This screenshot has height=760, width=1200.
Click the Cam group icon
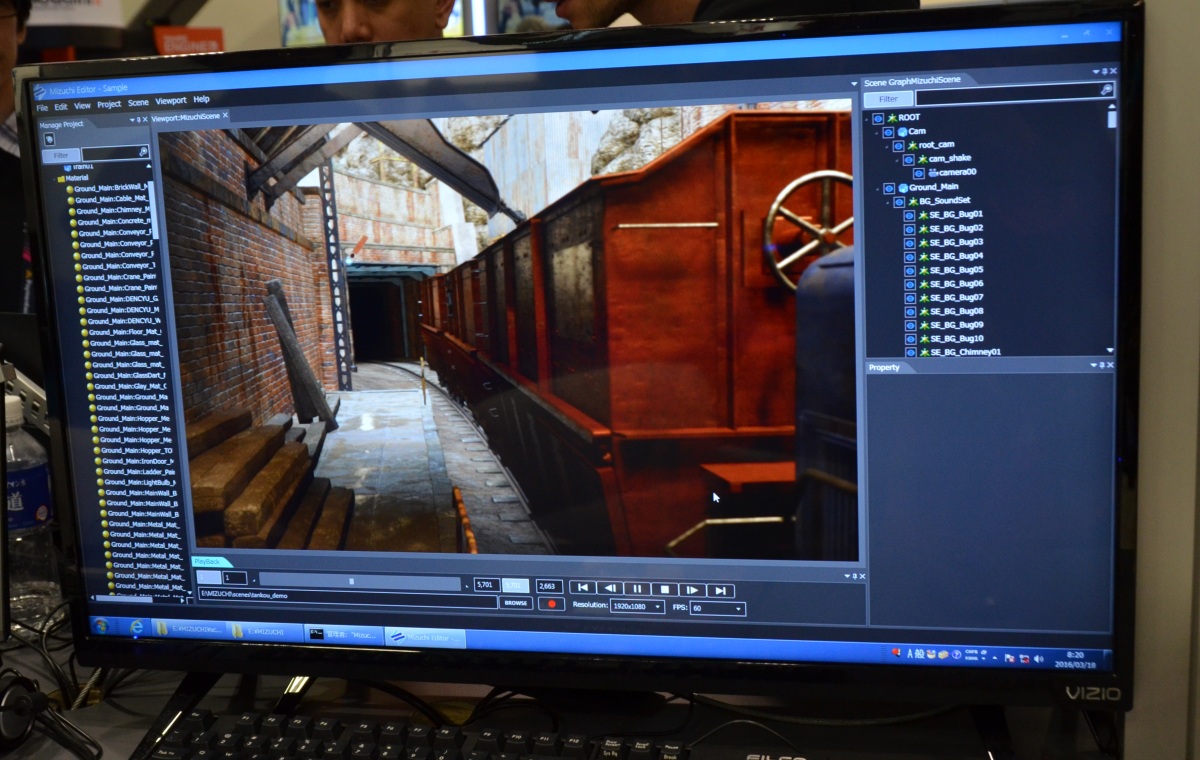point(901,132)
